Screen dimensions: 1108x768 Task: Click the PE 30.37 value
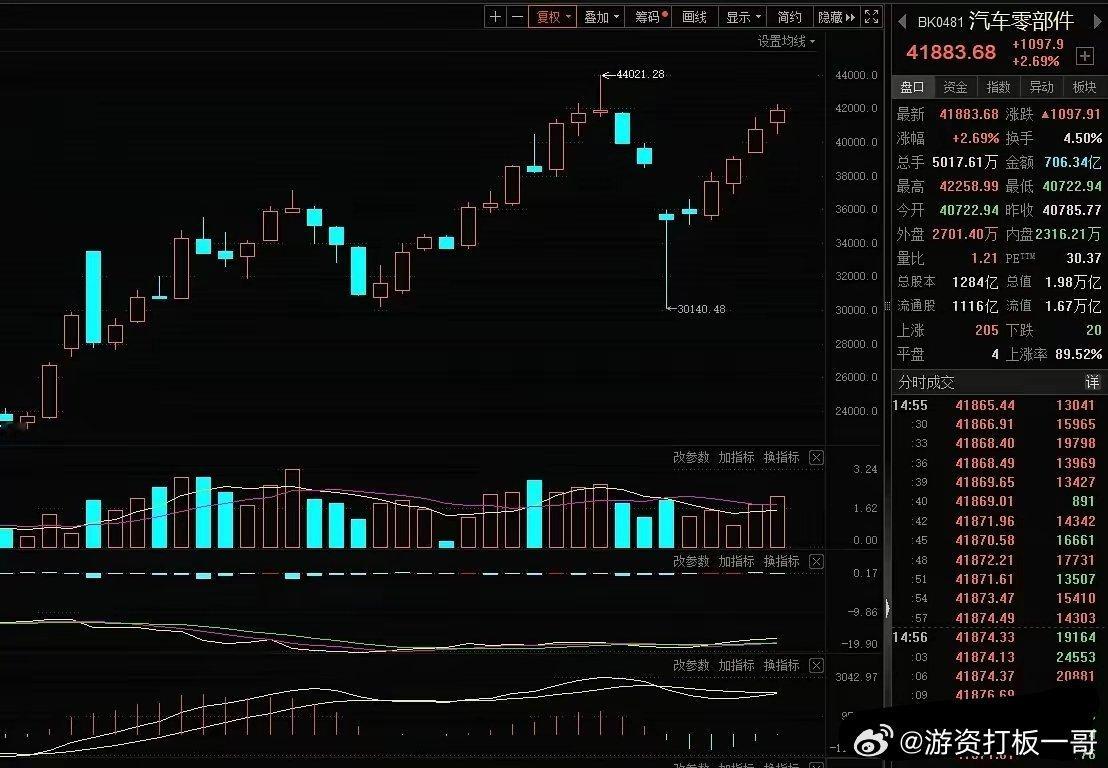coord(1084,258)
